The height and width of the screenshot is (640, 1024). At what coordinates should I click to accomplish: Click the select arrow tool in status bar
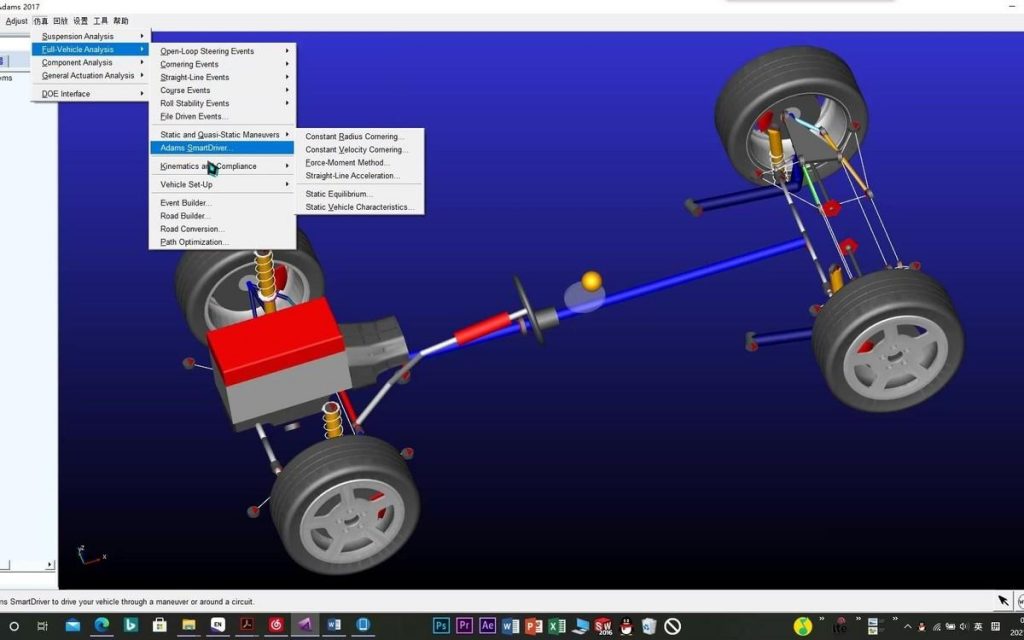click(x=1004, y=601)
